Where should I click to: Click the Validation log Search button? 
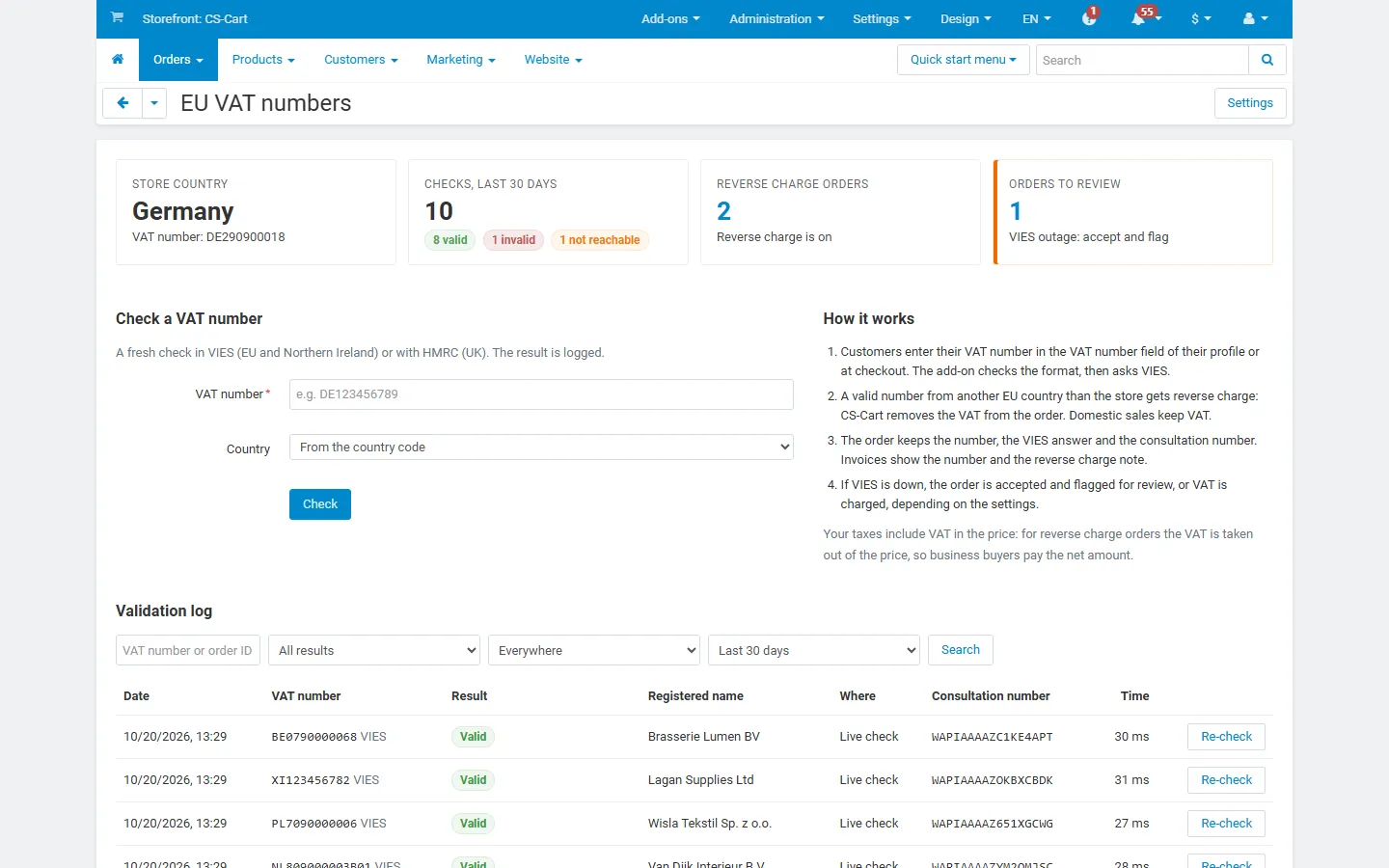961,650
